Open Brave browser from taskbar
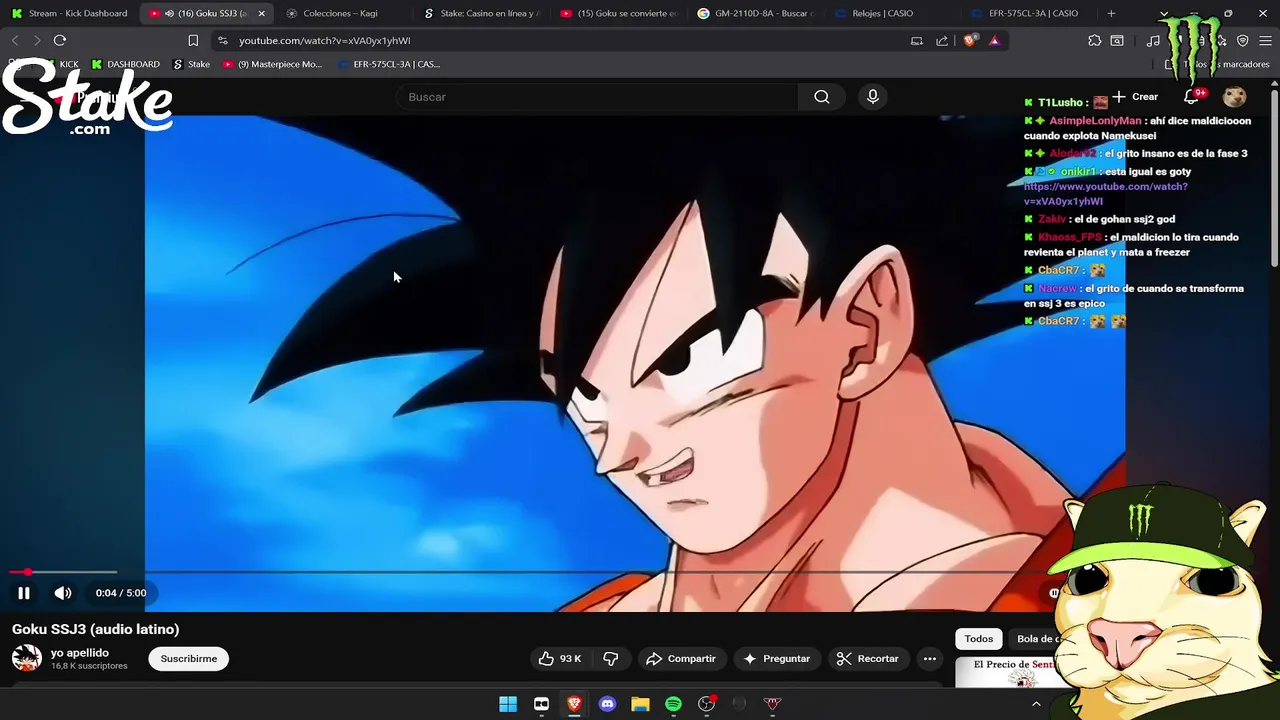1280x720 pixels. (x=574, y=704)
